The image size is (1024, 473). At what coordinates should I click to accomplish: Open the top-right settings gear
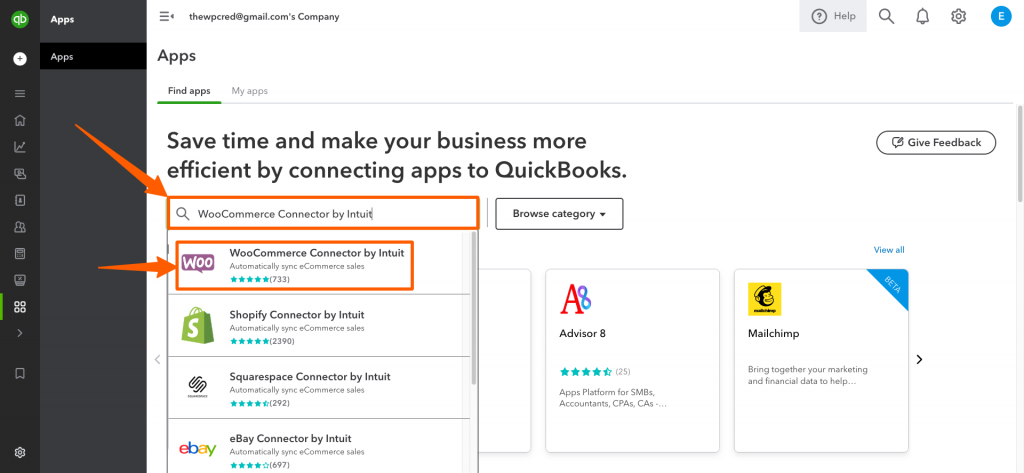[958, 16]
